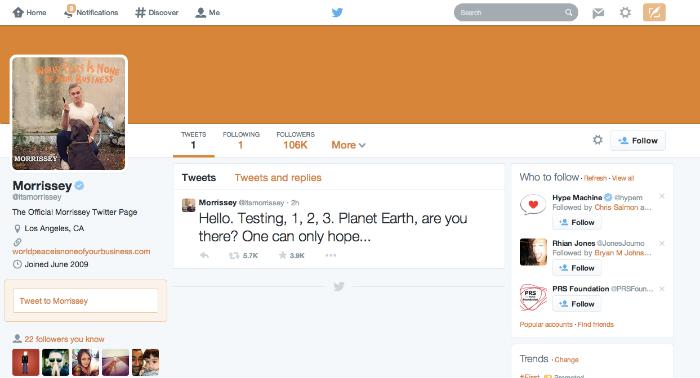Viewport: 700px width, 378px height.
Task: Retweet the Hello Testing tweet
Action: pyautogui.click(x=243, y=256)
